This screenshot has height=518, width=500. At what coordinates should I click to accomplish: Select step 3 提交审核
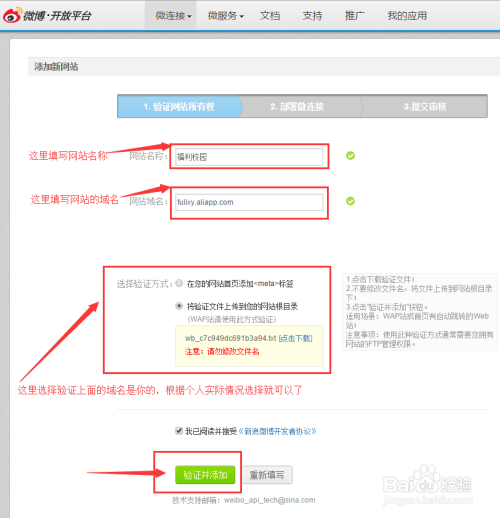(425, 106)
